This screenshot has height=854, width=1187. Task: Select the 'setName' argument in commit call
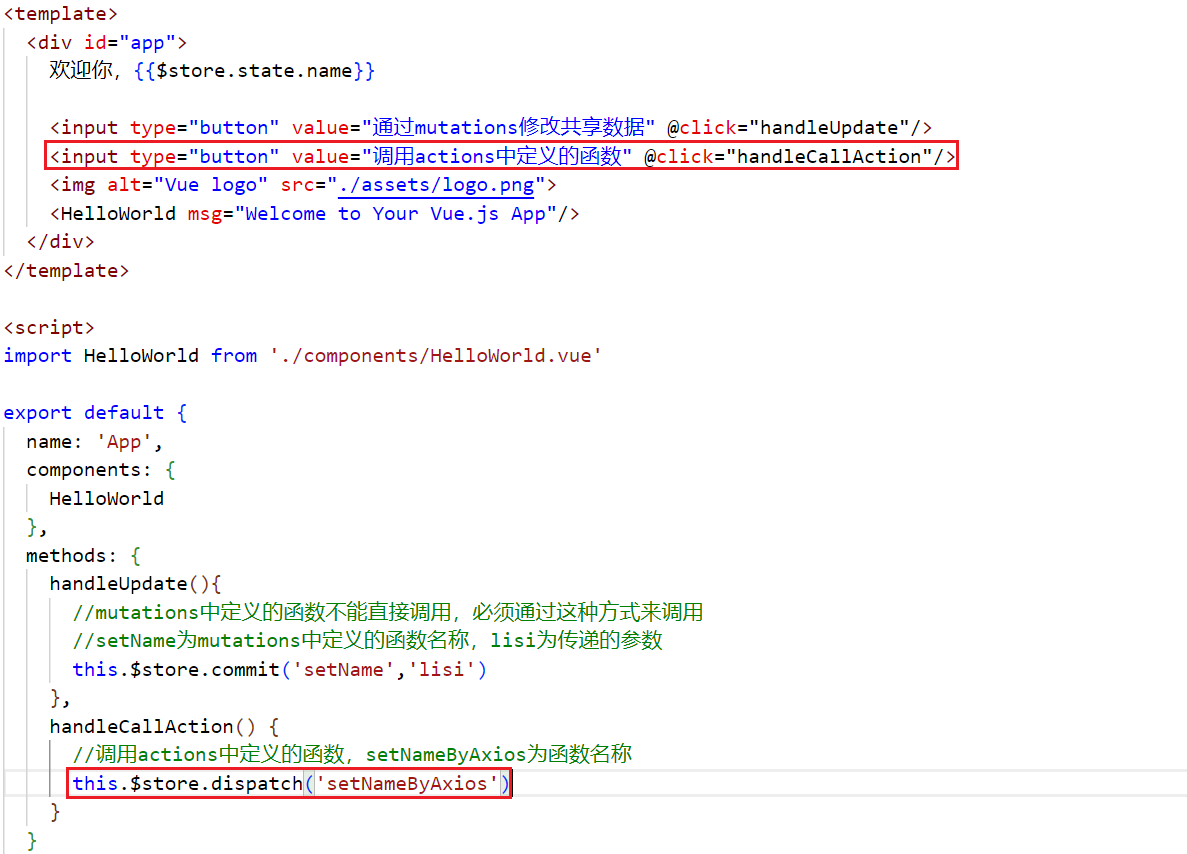[x=342, y=670]
